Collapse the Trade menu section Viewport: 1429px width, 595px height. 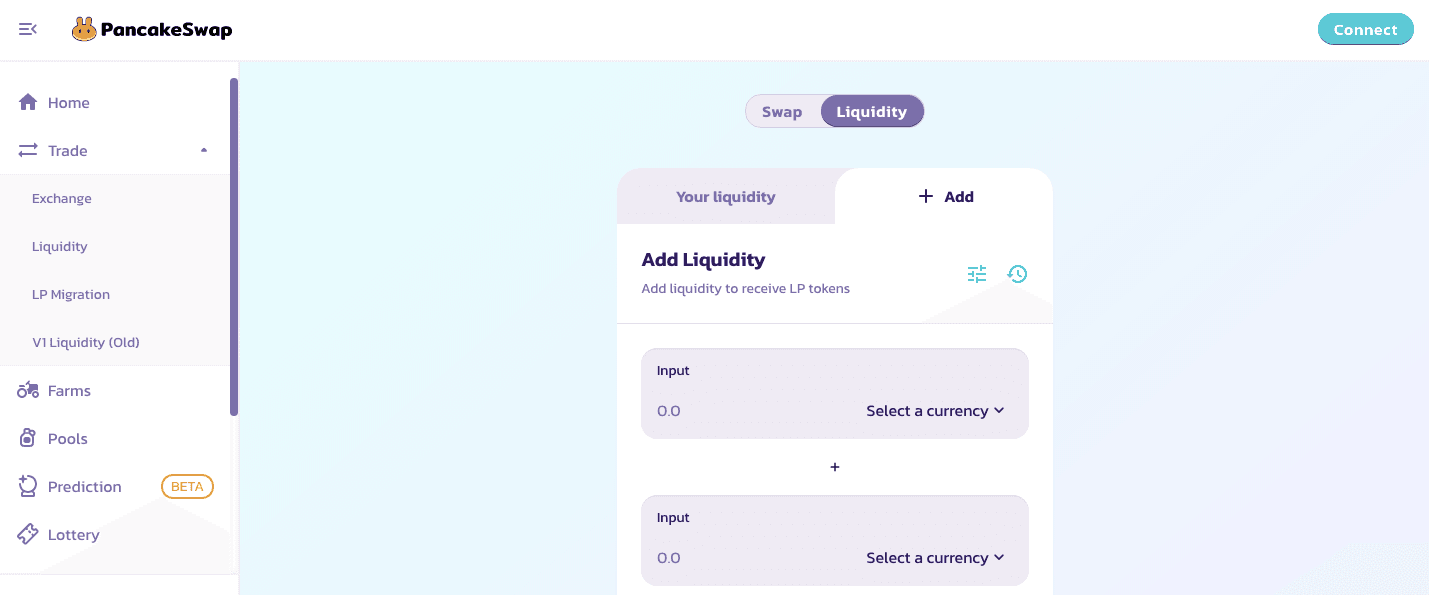point(204,151)
